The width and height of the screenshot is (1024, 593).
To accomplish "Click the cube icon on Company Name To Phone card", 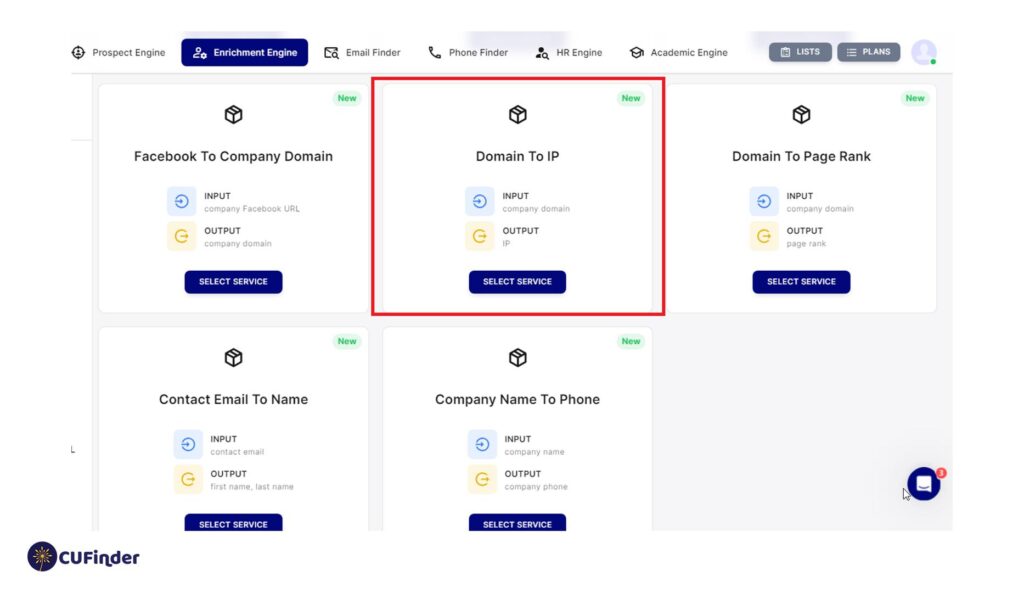I will [517, 358].
